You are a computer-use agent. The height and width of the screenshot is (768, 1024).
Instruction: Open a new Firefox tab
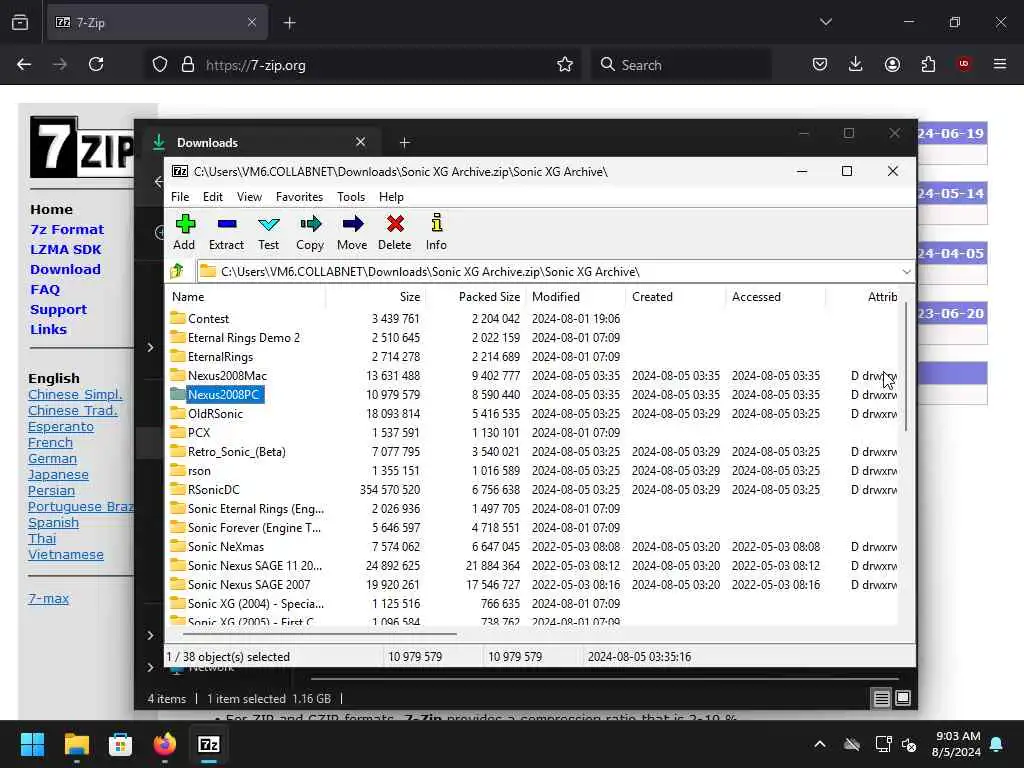click(x=289, y=23)
